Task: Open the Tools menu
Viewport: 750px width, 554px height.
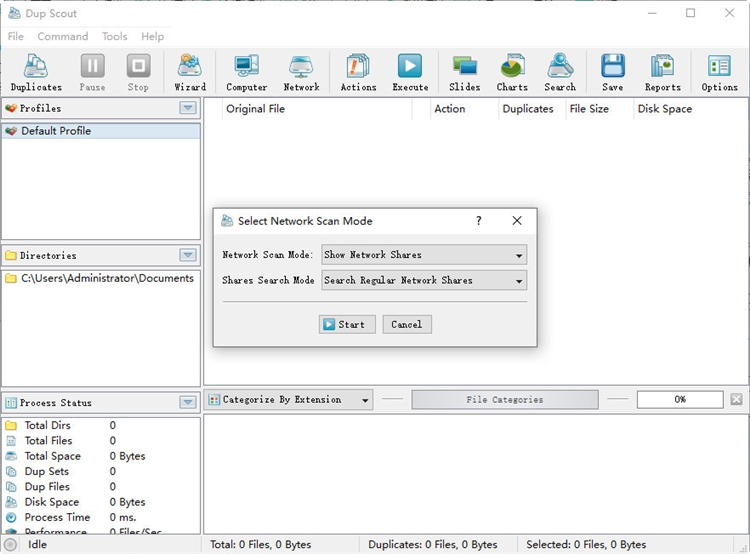Action: (115, 36)
